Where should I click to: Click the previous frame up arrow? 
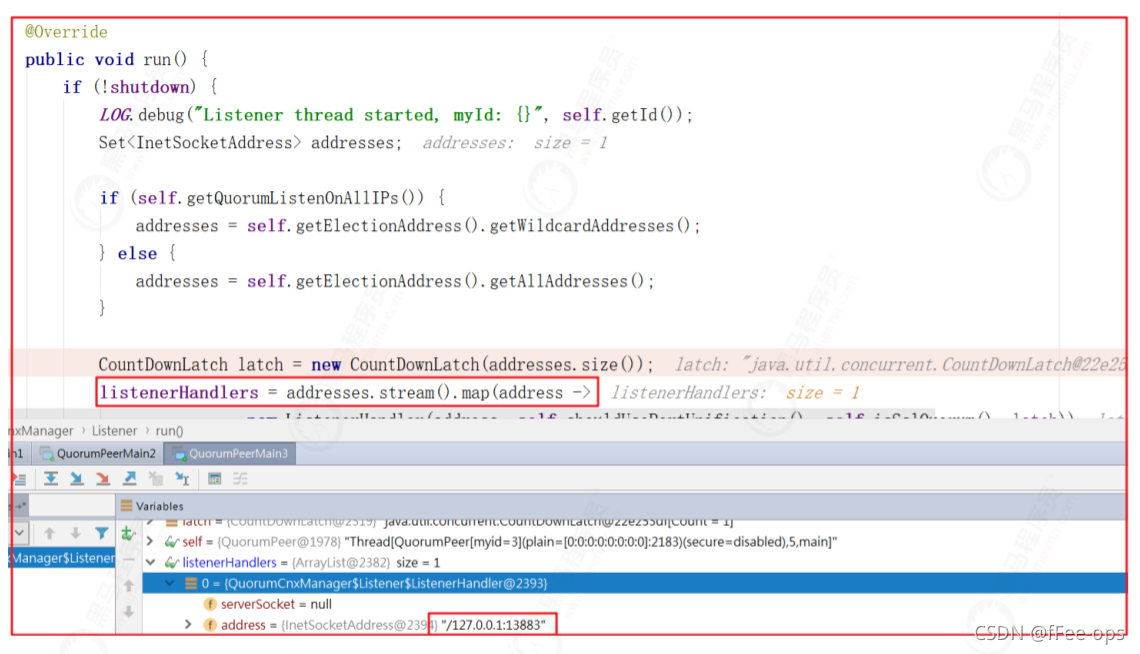pyautogui.click(x=49, y=533)
